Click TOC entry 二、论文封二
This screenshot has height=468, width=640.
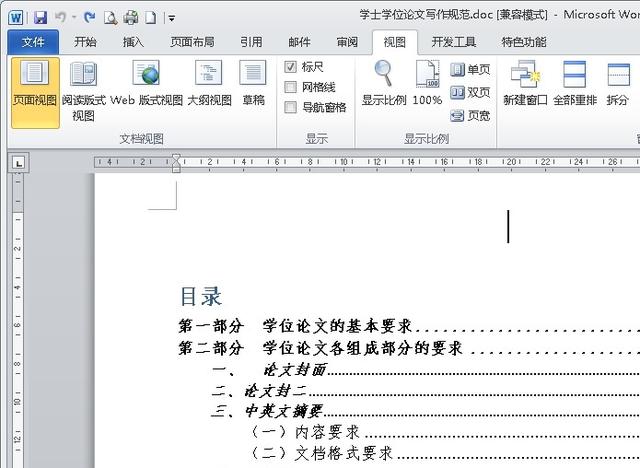tap(258, 391)
